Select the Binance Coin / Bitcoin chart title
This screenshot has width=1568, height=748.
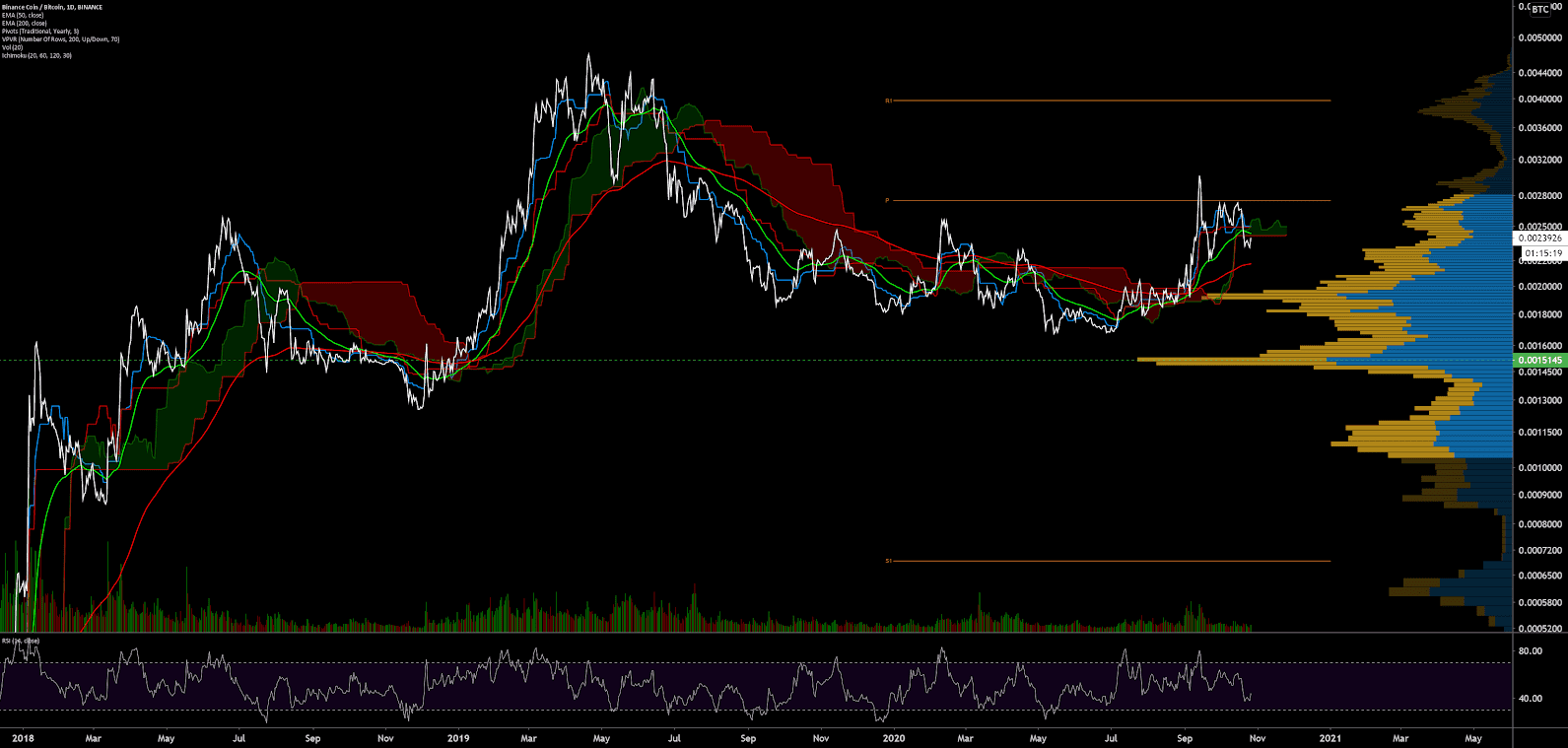(52, 7)
